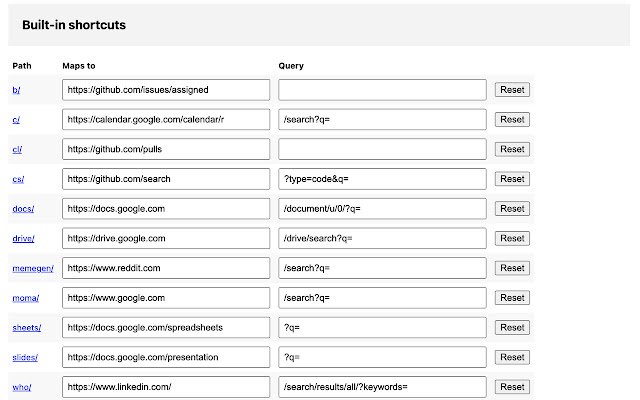Image resolution: width=640 pixels, height=400 pixels.
Task: Edit the www.linkedin.com Maps to field
Action: coord(166,387)
